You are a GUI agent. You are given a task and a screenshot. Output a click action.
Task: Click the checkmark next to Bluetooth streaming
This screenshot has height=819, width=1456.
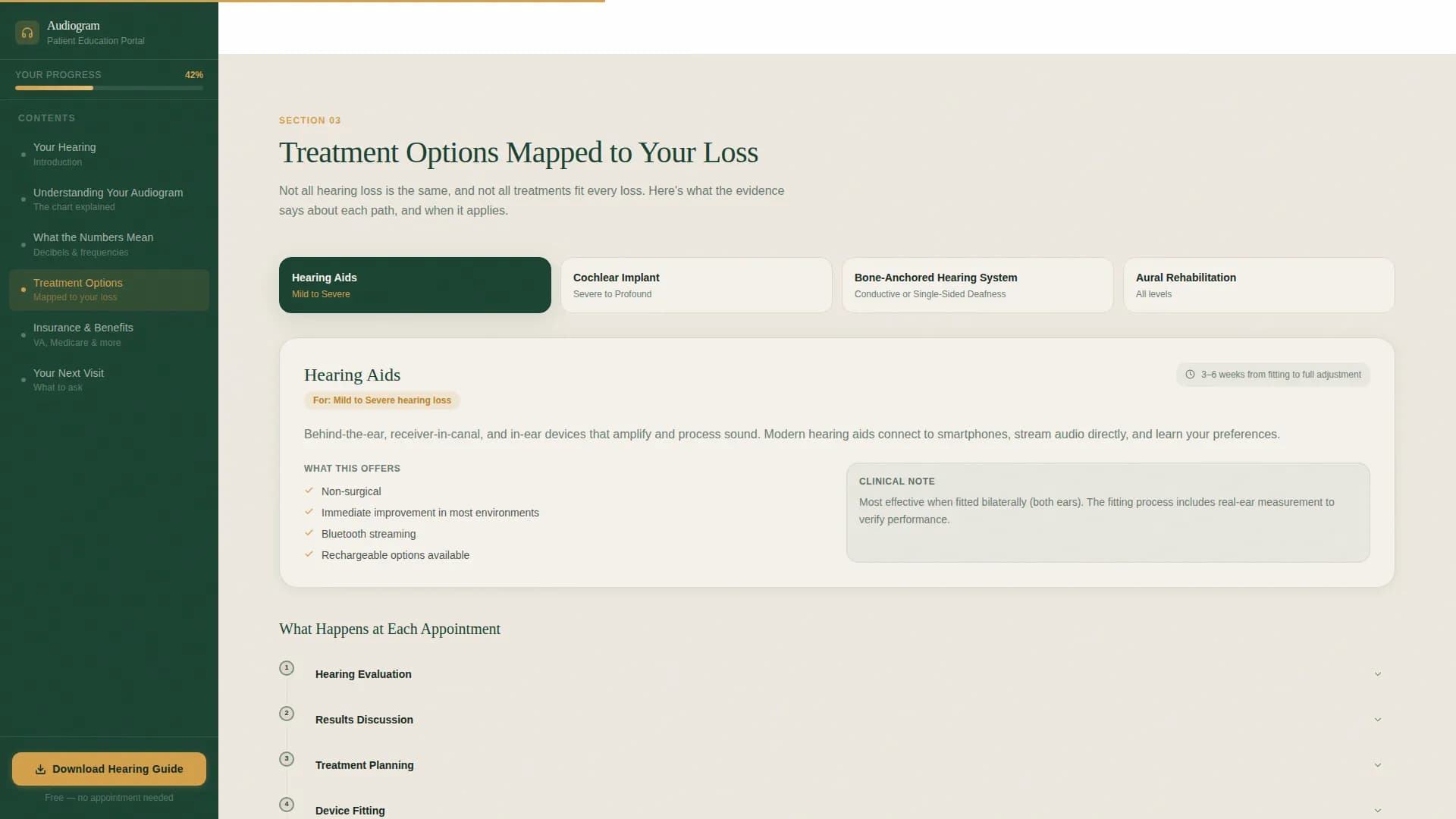309,533
